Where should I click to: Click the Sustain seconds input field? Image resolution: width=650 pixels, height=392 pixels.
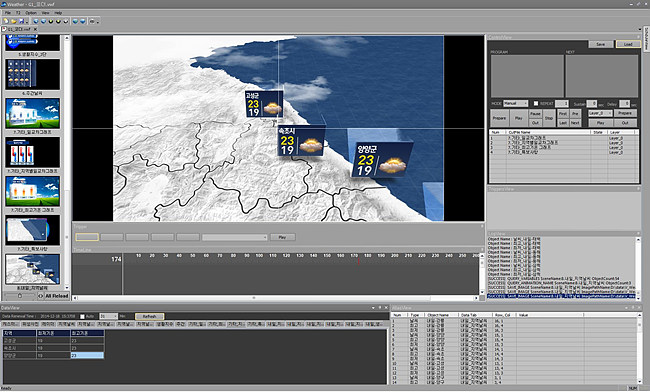(592, 103)
